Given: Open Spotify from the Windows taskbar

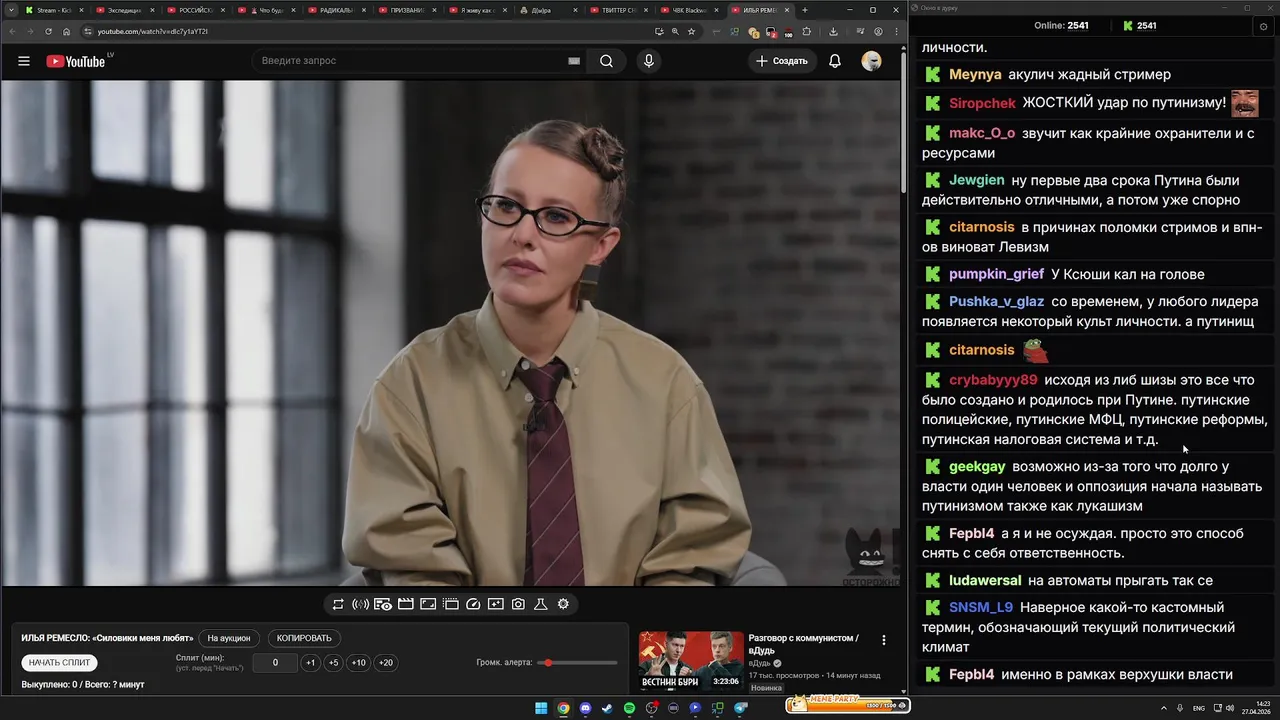Looking at the screenshot, I should [629, 708].
